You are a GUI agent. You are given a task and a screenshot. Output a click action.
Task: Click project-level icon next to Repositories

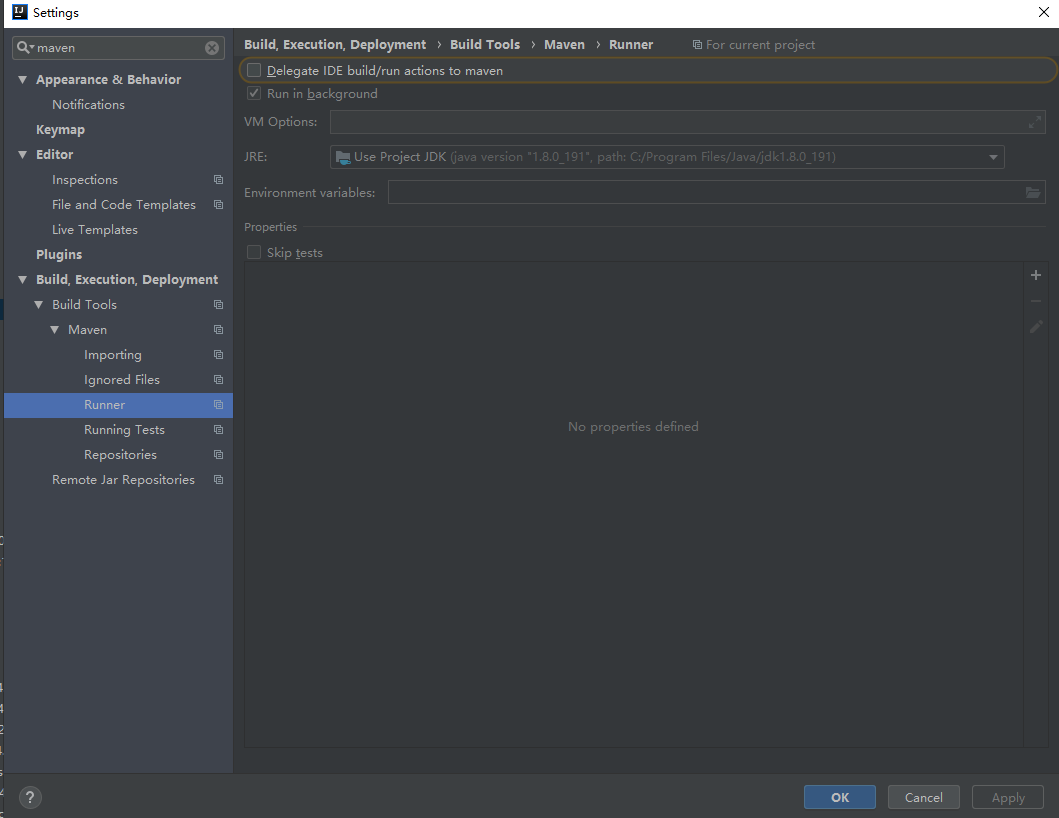click(x=218, y=455)
